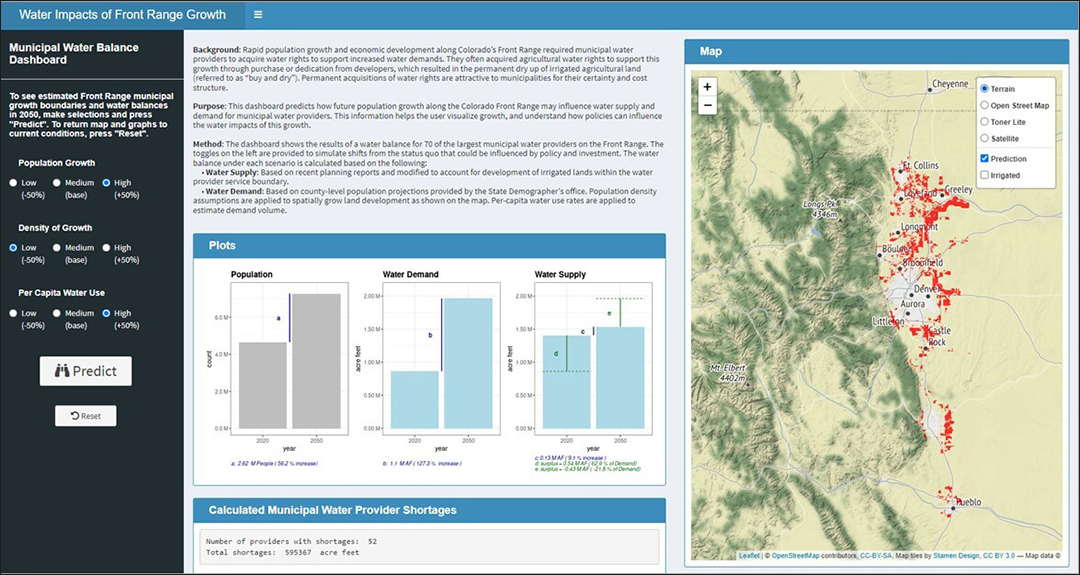1080x575 pixels.
Task: Enable the Irrigated overlay checkbox
Action: point(984,176)
